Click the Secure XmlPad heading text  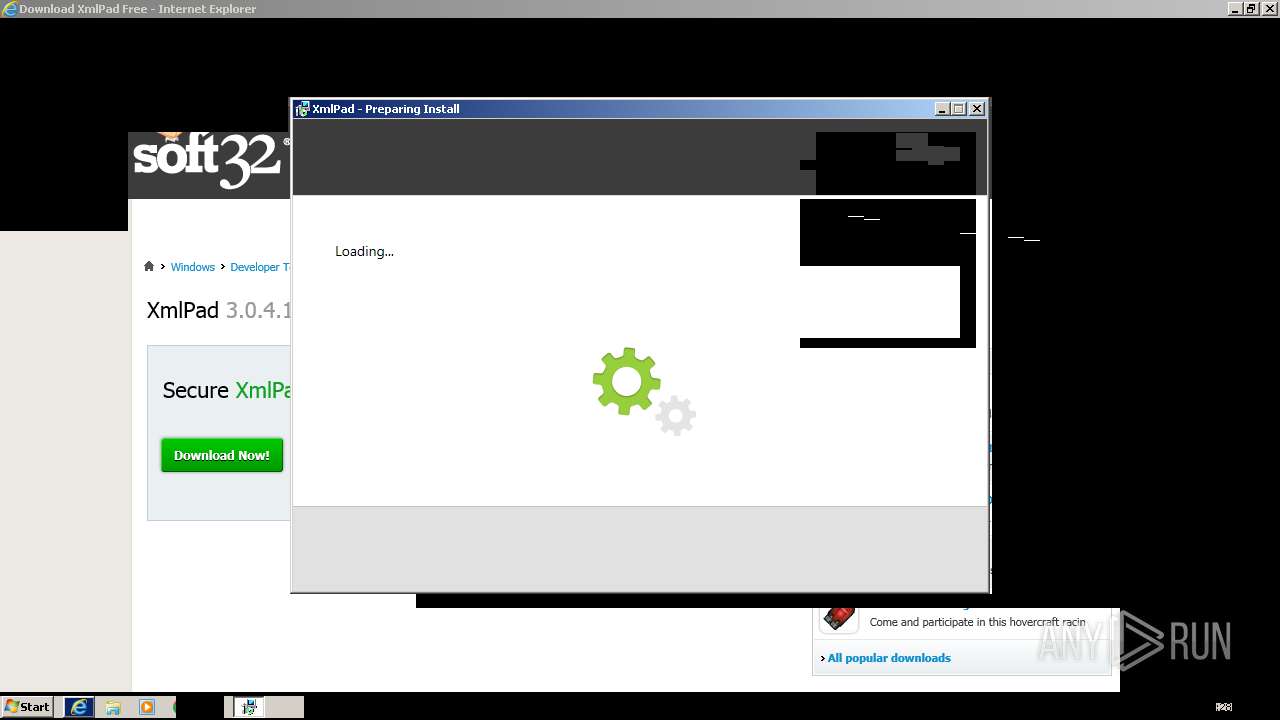point(226,390)
